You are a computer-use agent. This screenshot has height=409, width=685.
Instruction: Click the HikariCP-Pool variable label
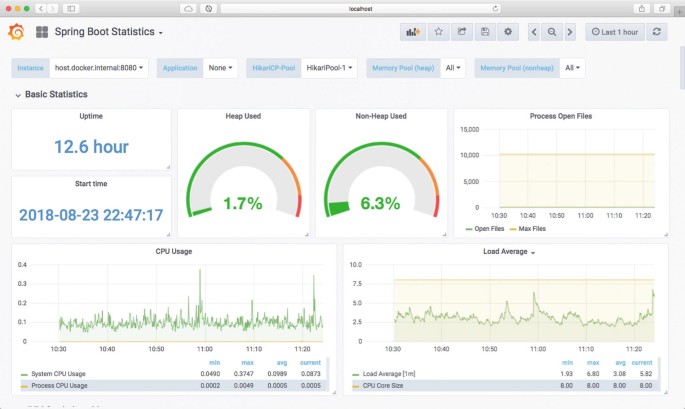[273, 68]
